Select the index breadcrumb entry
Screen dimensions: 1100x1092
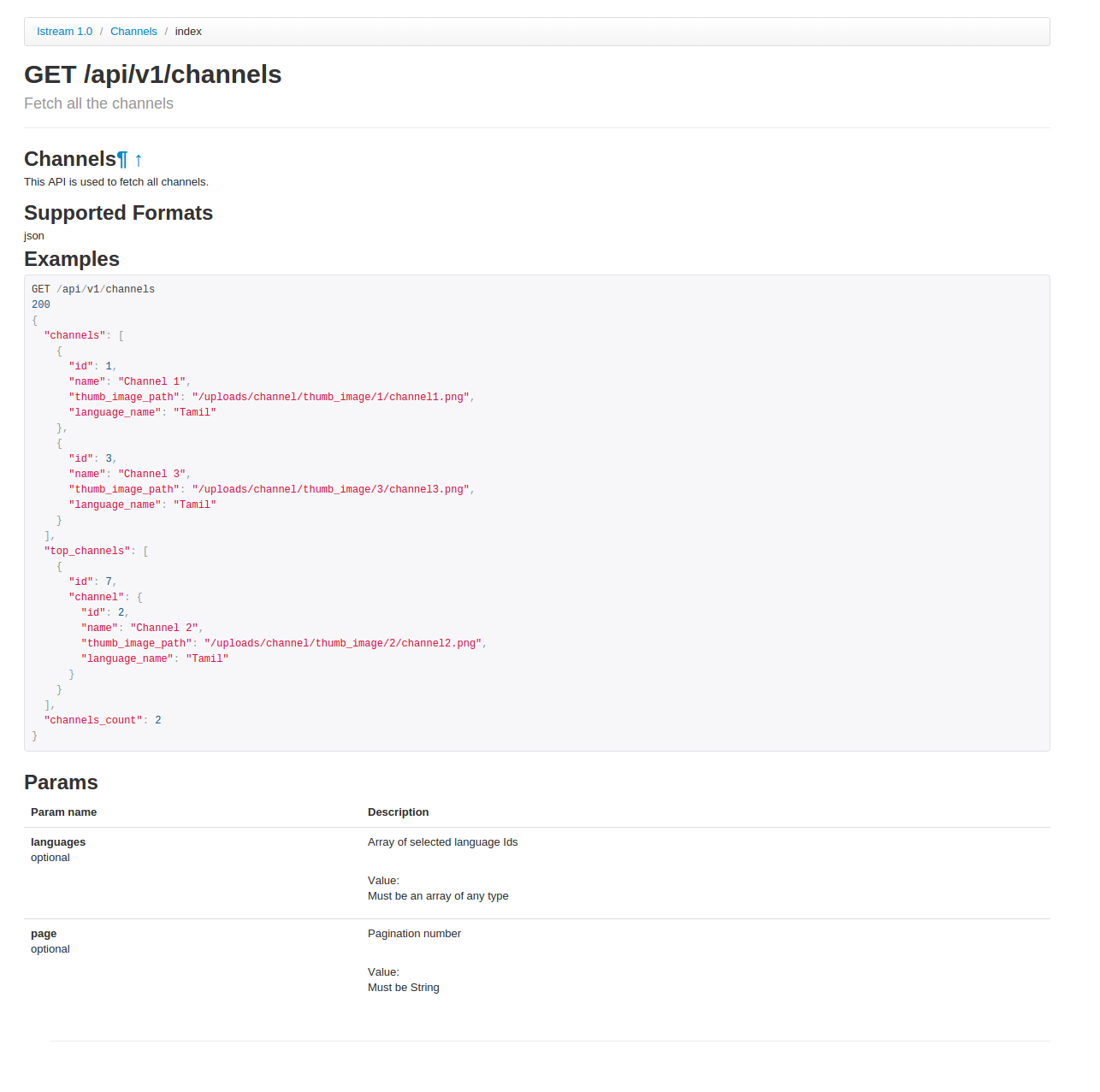click(188, 31)
